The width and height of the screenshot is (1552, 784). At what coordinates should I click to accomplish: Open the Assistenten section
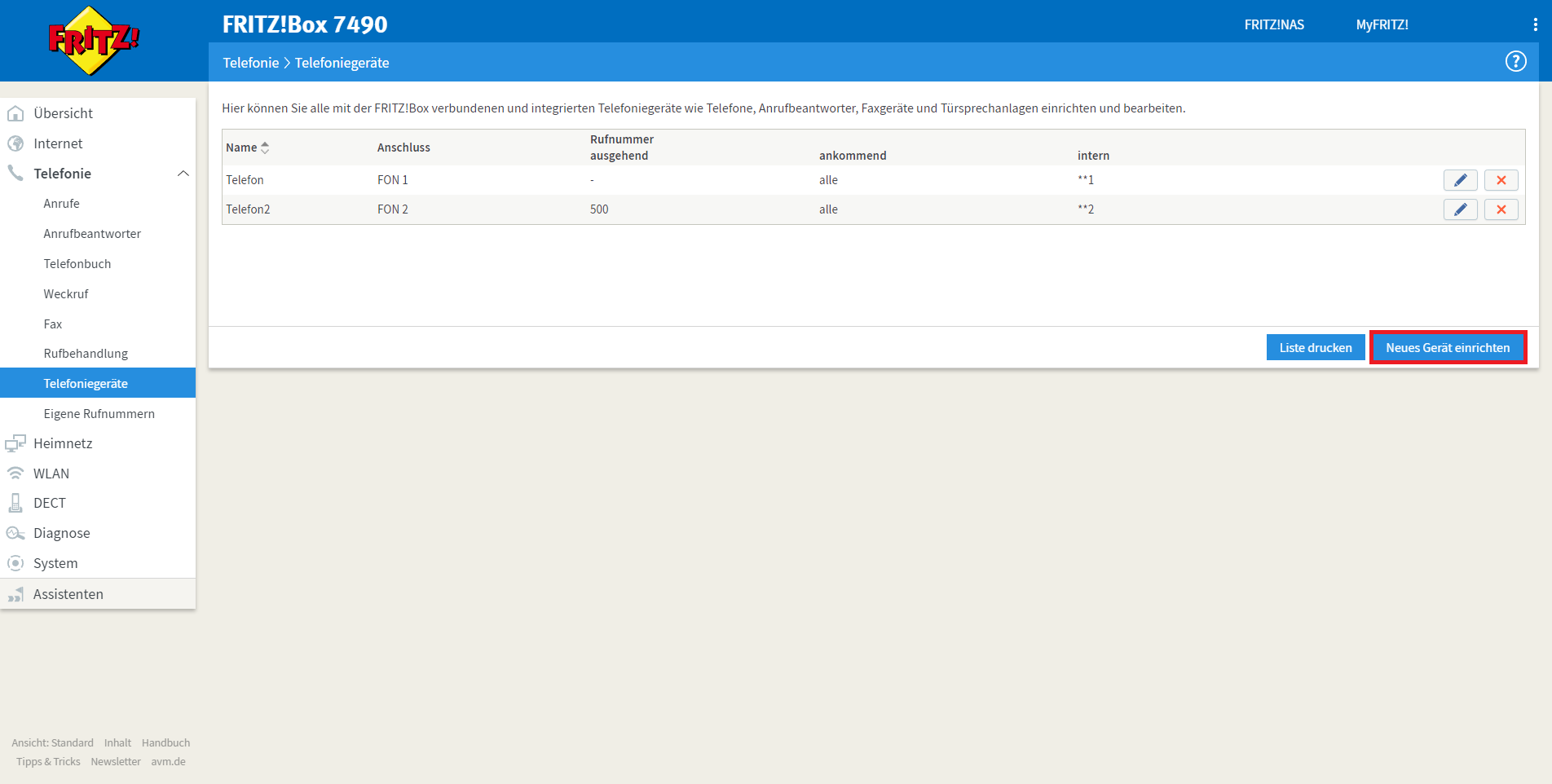click(68, 594)
